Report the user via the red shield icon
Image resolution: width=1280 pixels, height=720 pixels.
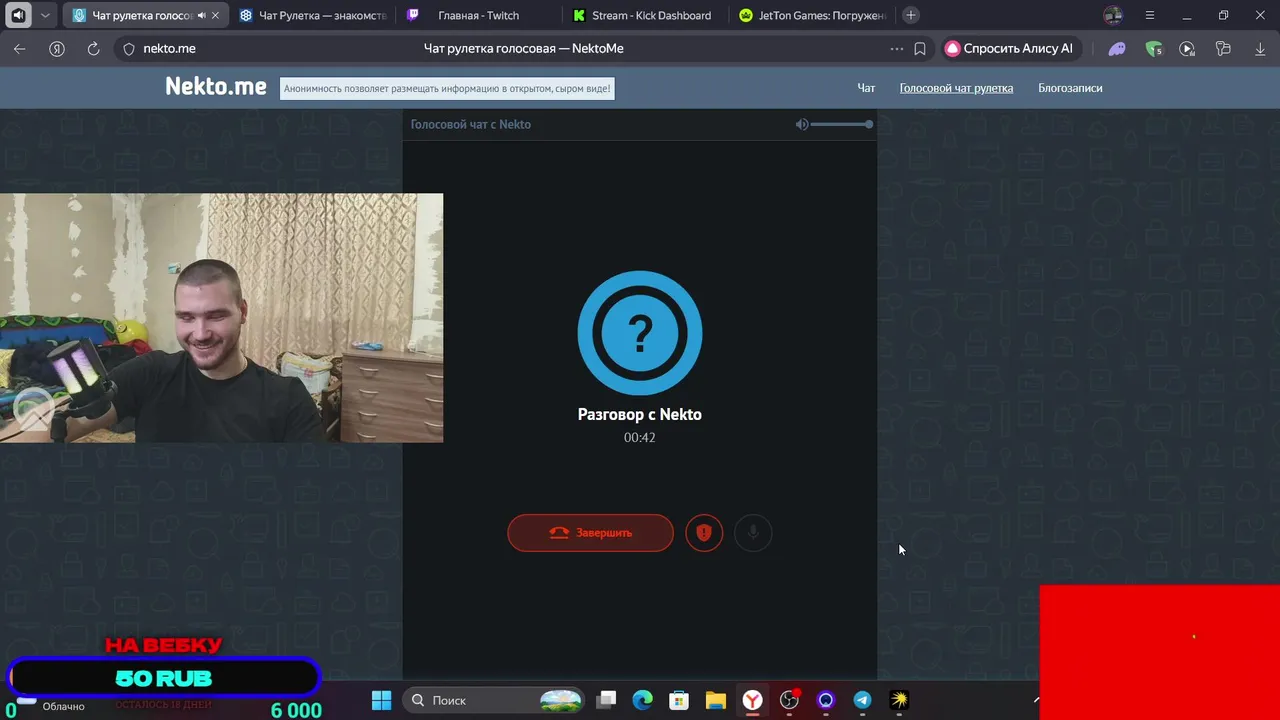pos(704,533)
